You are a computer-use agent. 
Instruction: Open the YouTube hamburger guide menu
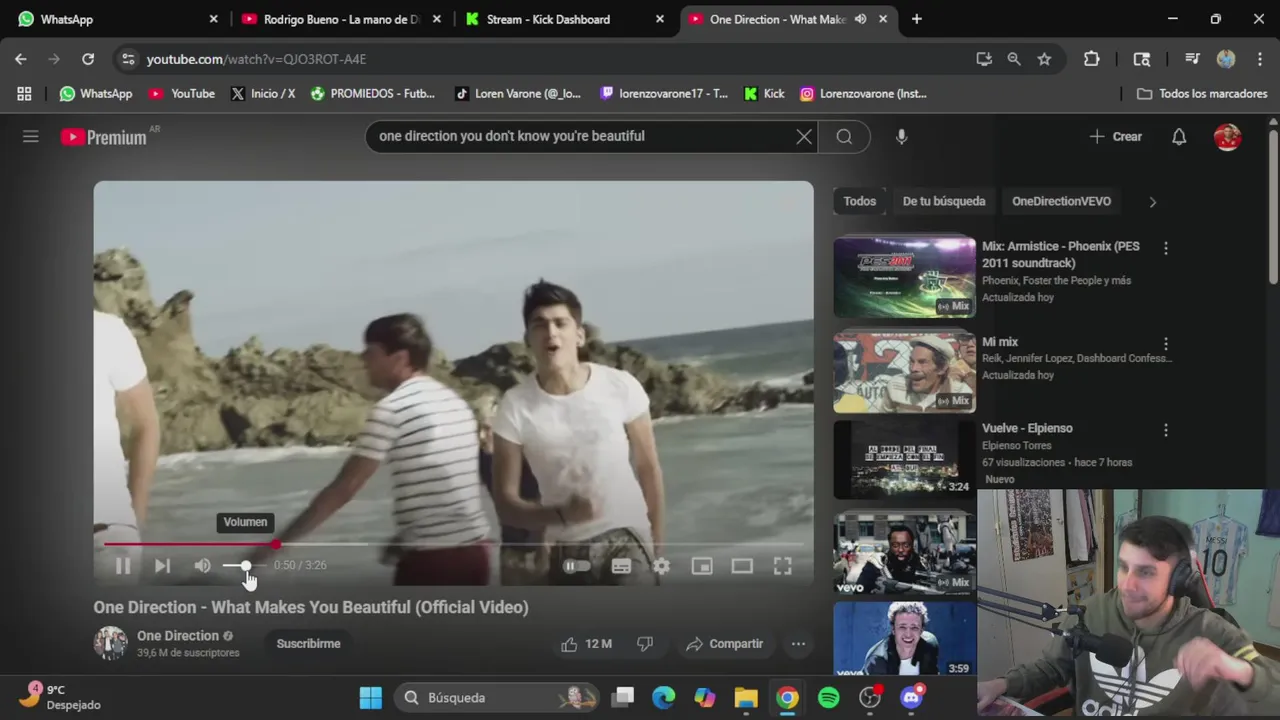coord(31,136)
